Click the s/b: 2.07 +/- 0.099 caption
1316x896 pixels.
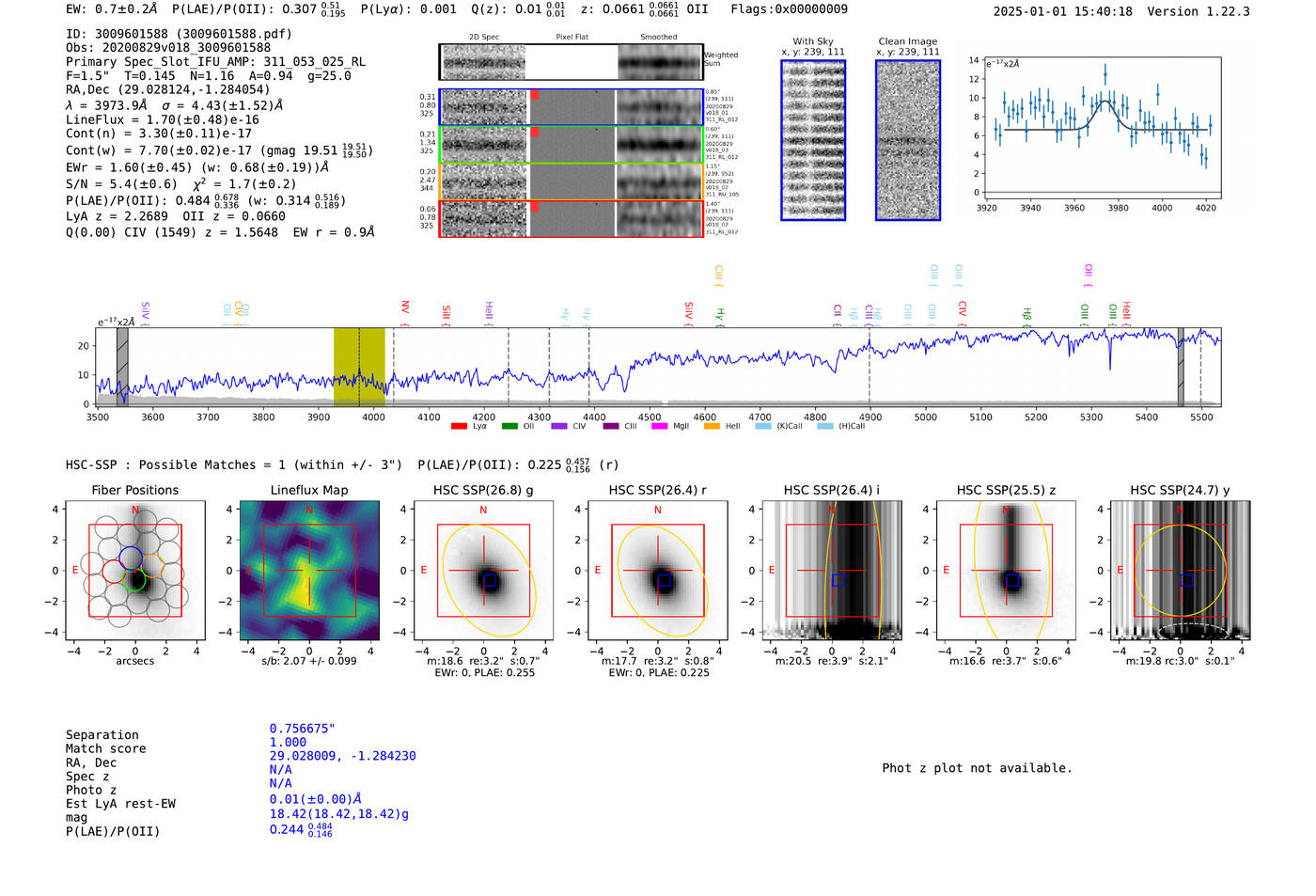[x=309, y=661]
